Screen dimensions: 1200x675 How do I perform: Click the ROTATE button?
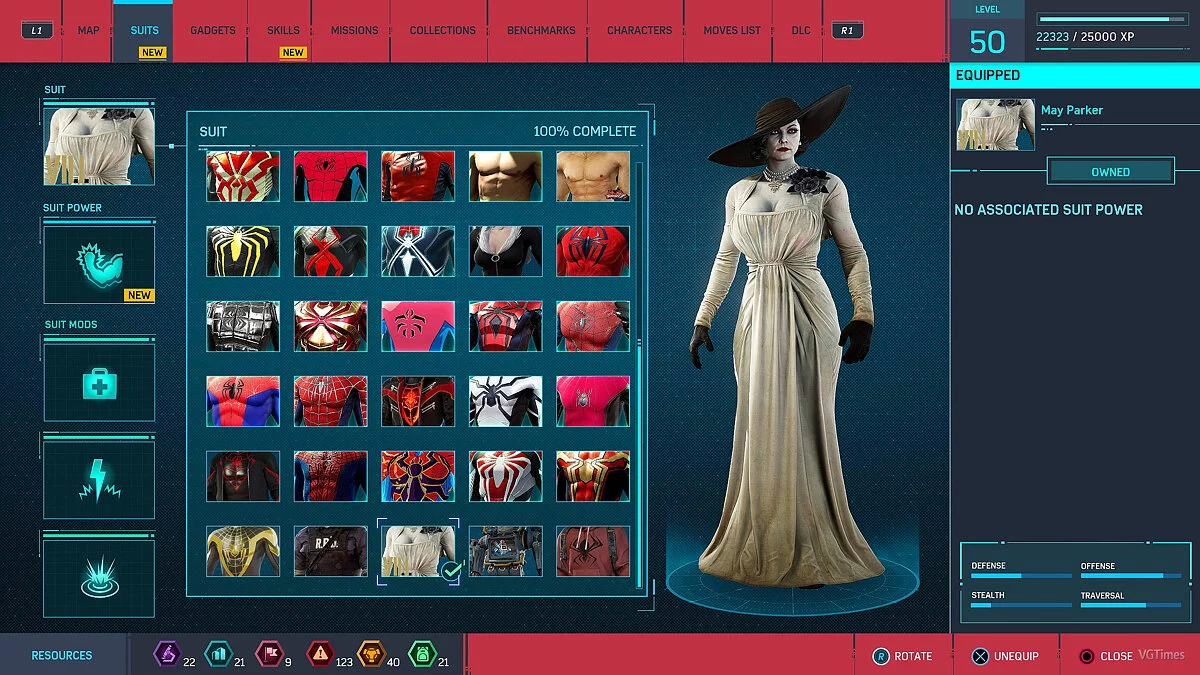pos(906,656)
